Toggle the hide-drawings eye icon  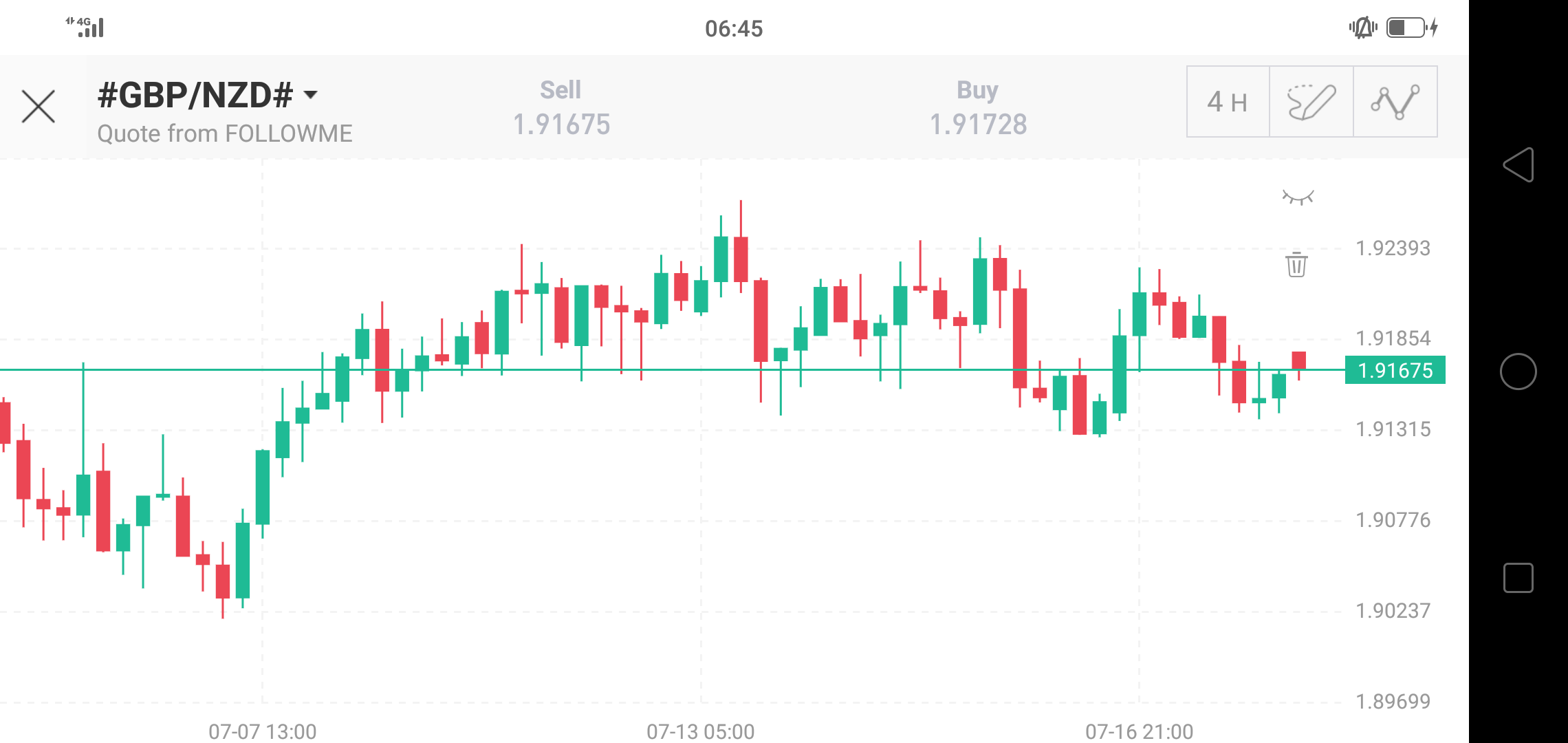pos(1298,198)
